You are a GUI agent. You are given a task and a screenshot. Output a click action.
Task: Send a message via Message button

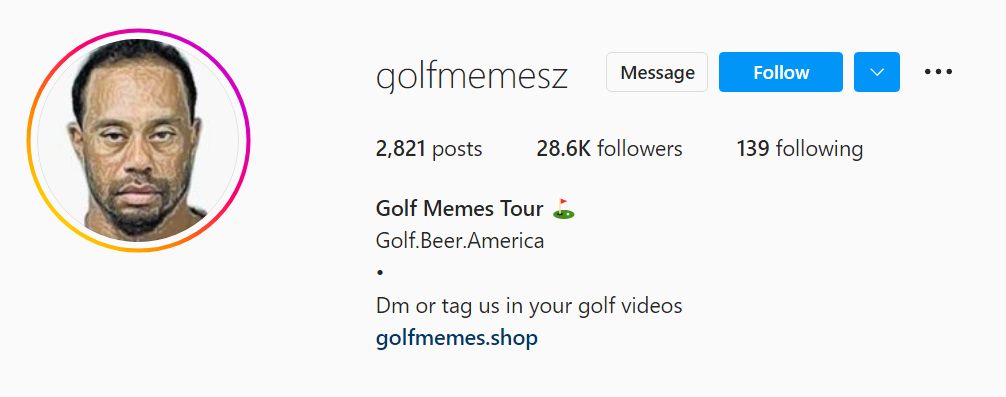657,72
